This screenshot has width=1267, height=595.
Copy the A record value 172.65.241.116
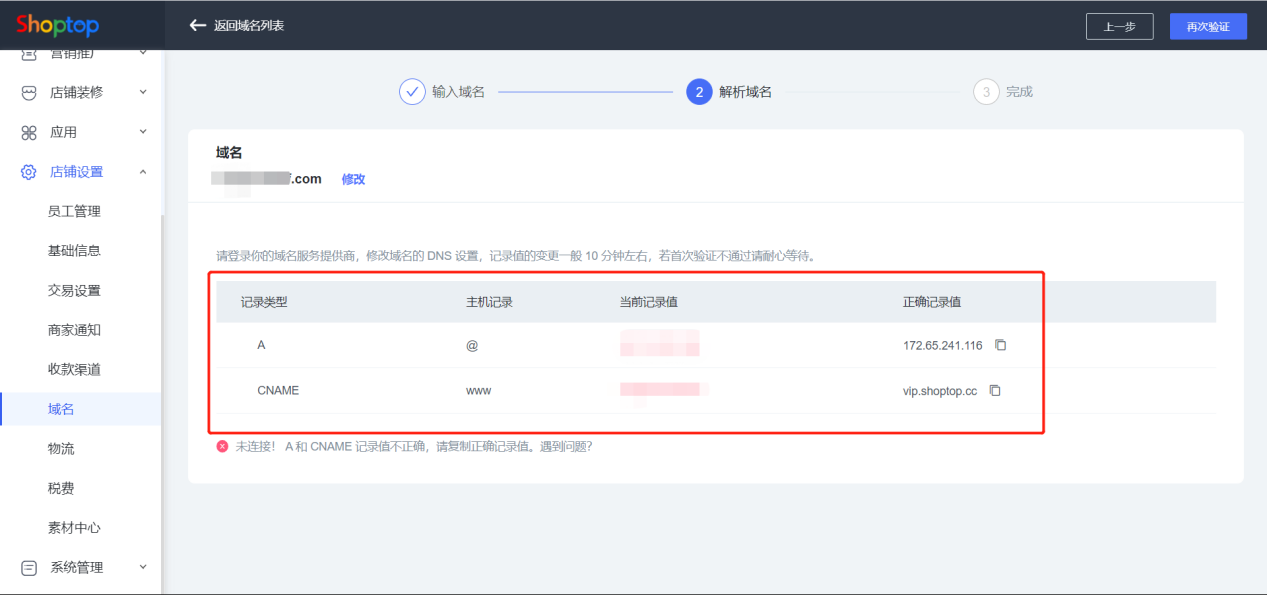coord(1000,345)
